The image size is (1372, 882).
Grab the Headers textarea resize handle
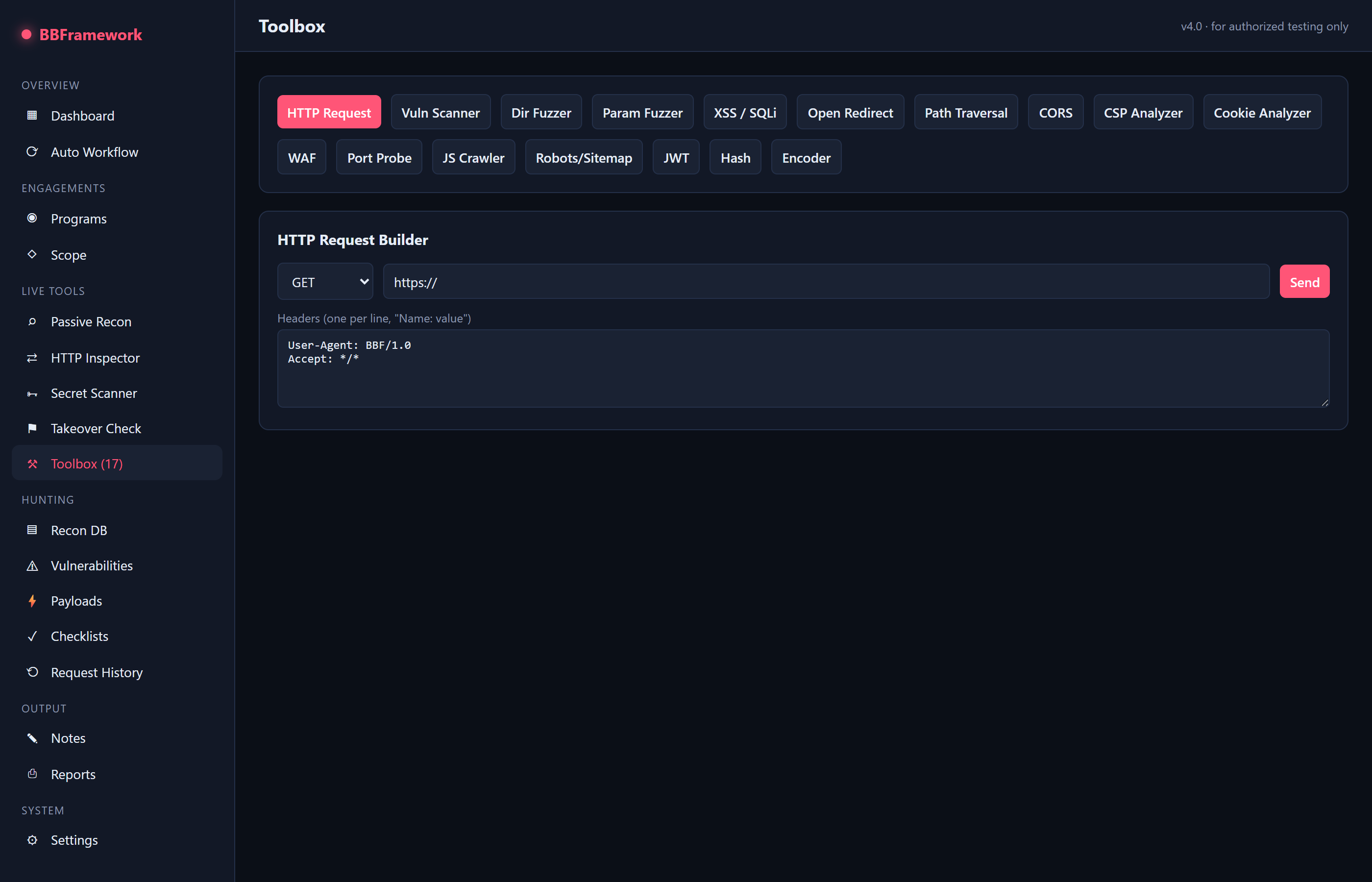1324,403
